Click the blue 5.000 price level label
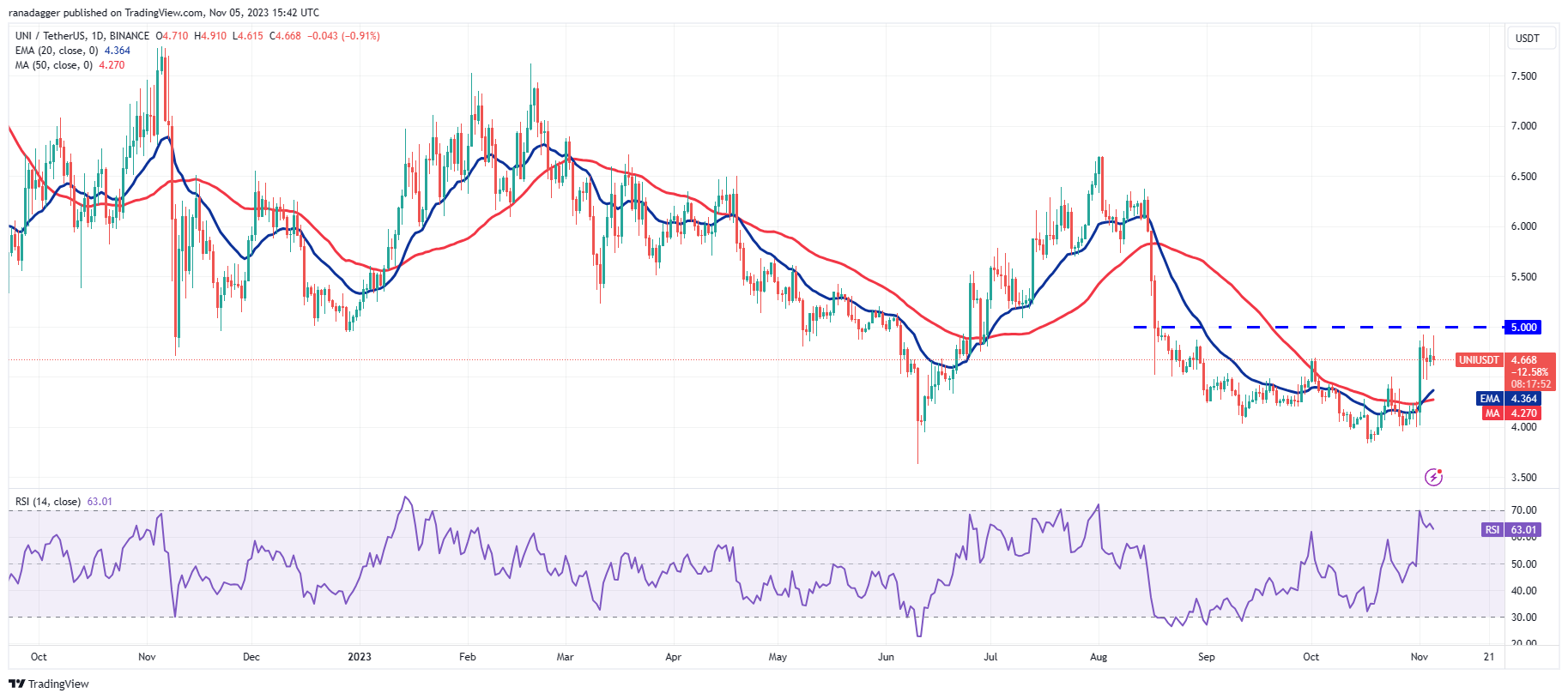The height and width of the screenshot is (699, 1568). [1523, 327]
